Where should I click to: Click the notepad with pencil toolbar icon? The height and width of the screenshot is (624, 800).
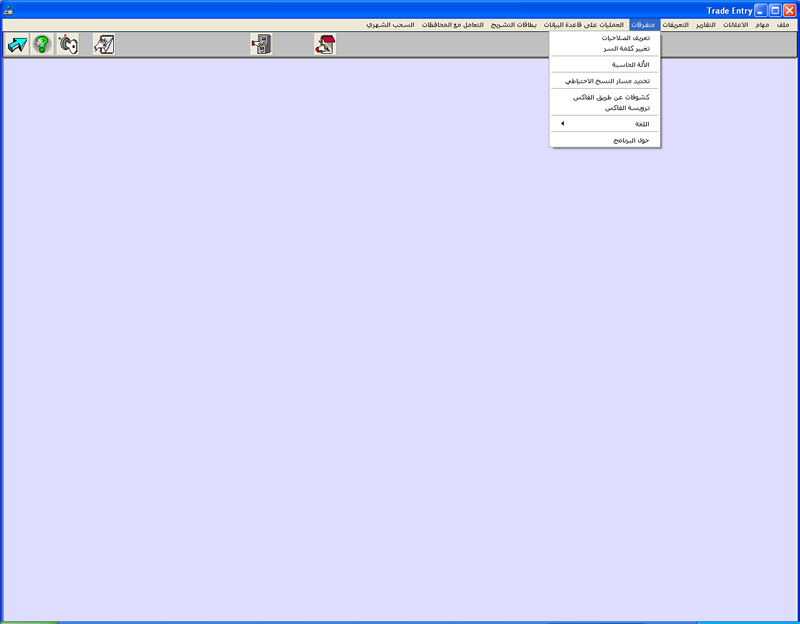pos(104,44)
